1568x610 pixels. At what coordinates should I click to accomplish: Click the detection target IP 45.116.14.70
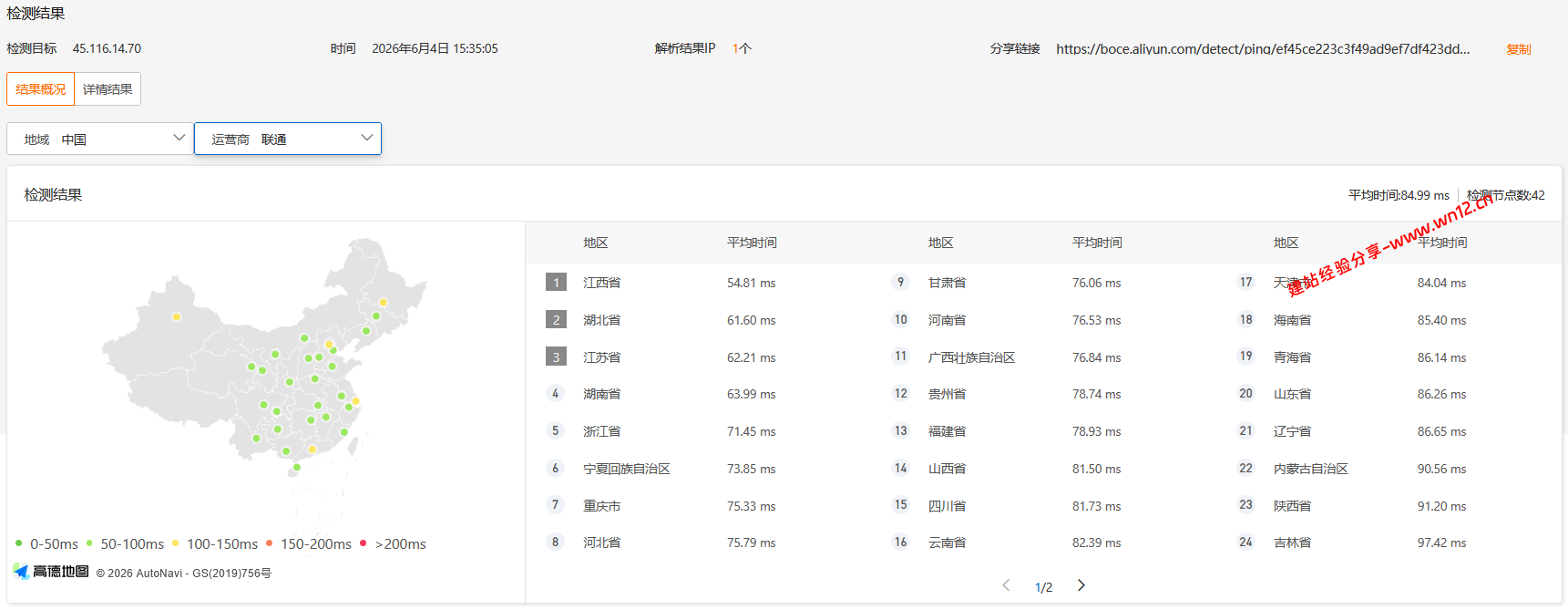[107, 49]
